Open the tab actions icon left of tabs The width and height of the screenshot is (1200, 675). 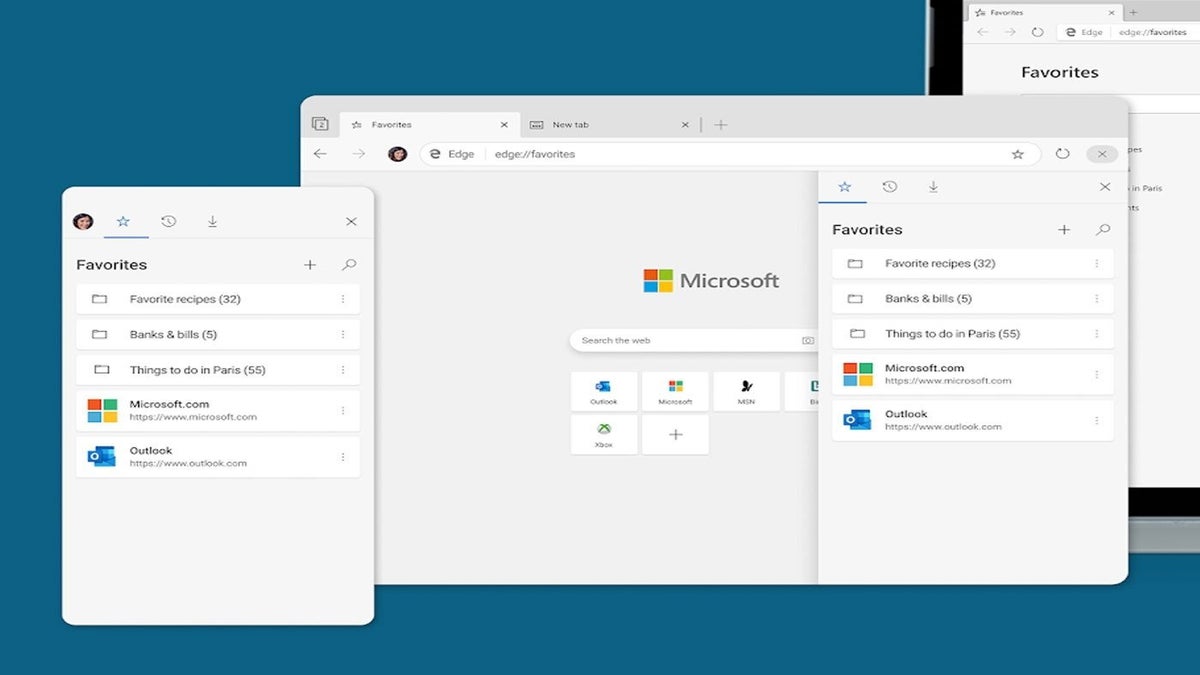[320, 124]
